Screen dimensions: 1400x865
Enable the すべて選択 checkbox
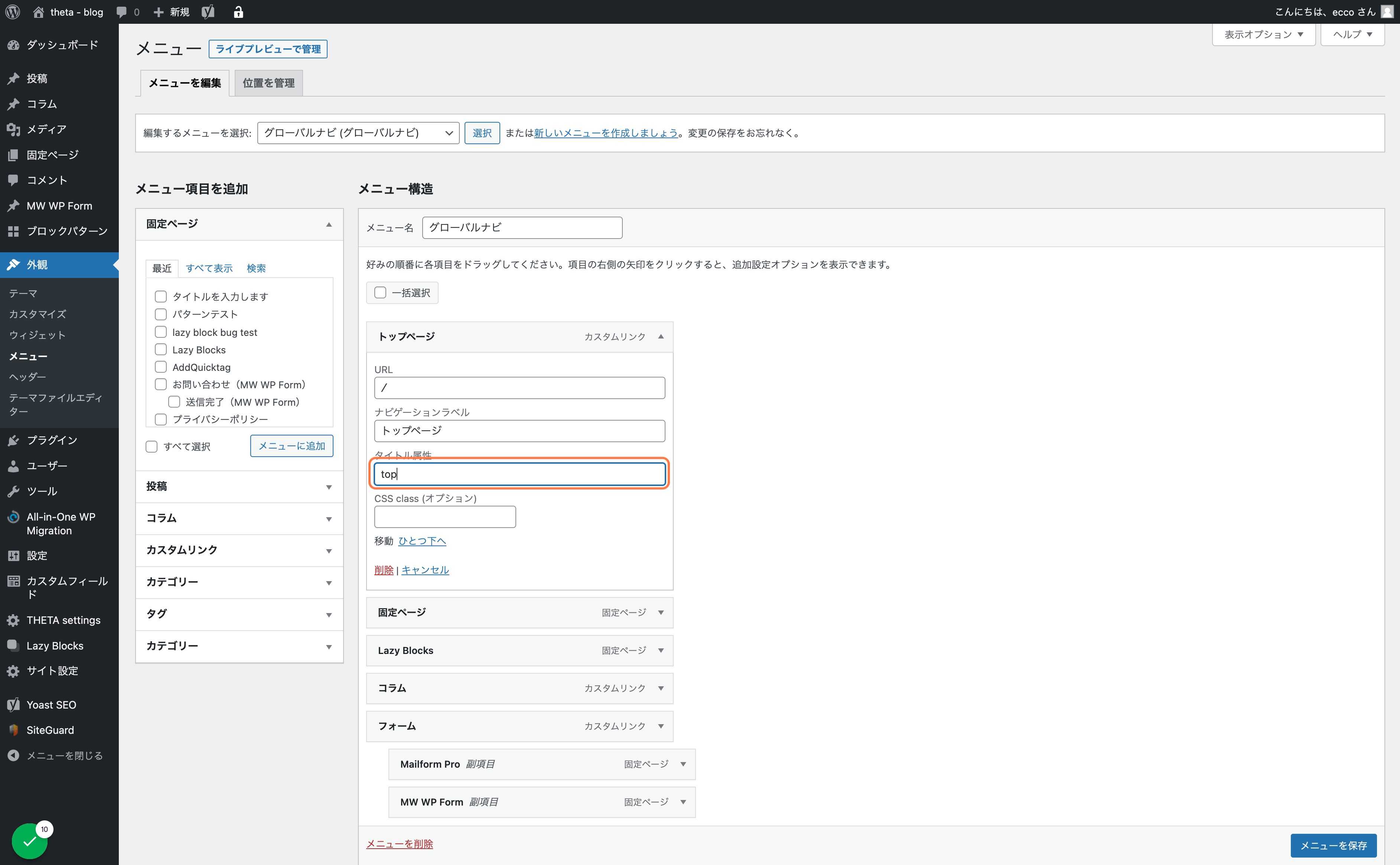(x=152, y=446)
